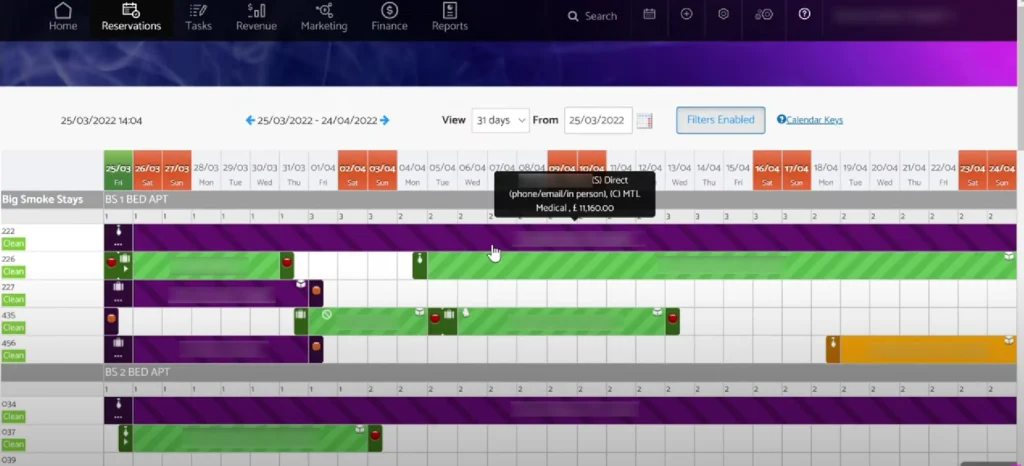Switch to the Reports tab
This screenshot has height=466, width=1024.
449,17
